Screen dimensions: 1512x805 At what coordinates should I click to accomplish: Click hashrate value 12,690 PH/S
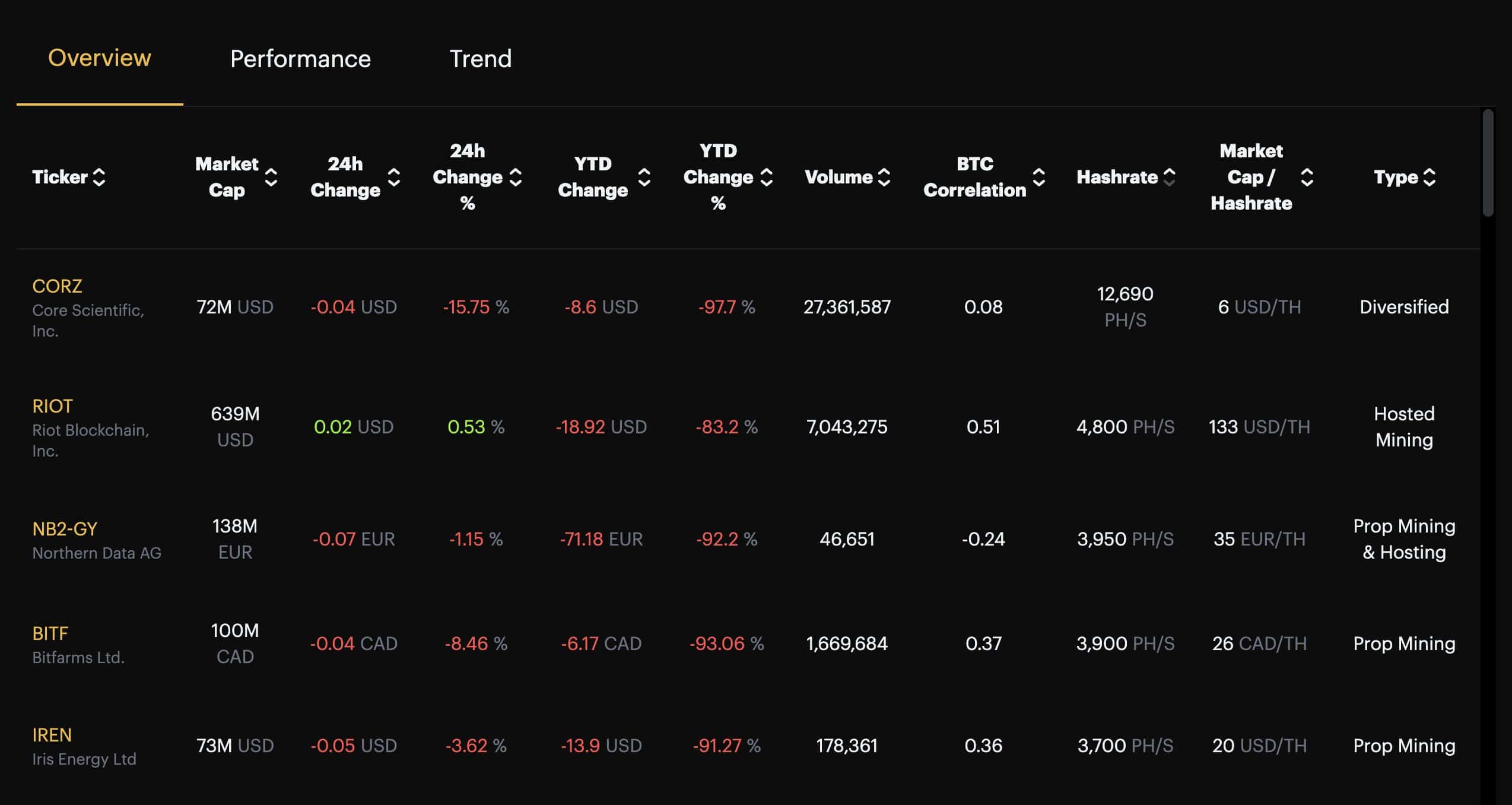click(x=1125, y=307)
